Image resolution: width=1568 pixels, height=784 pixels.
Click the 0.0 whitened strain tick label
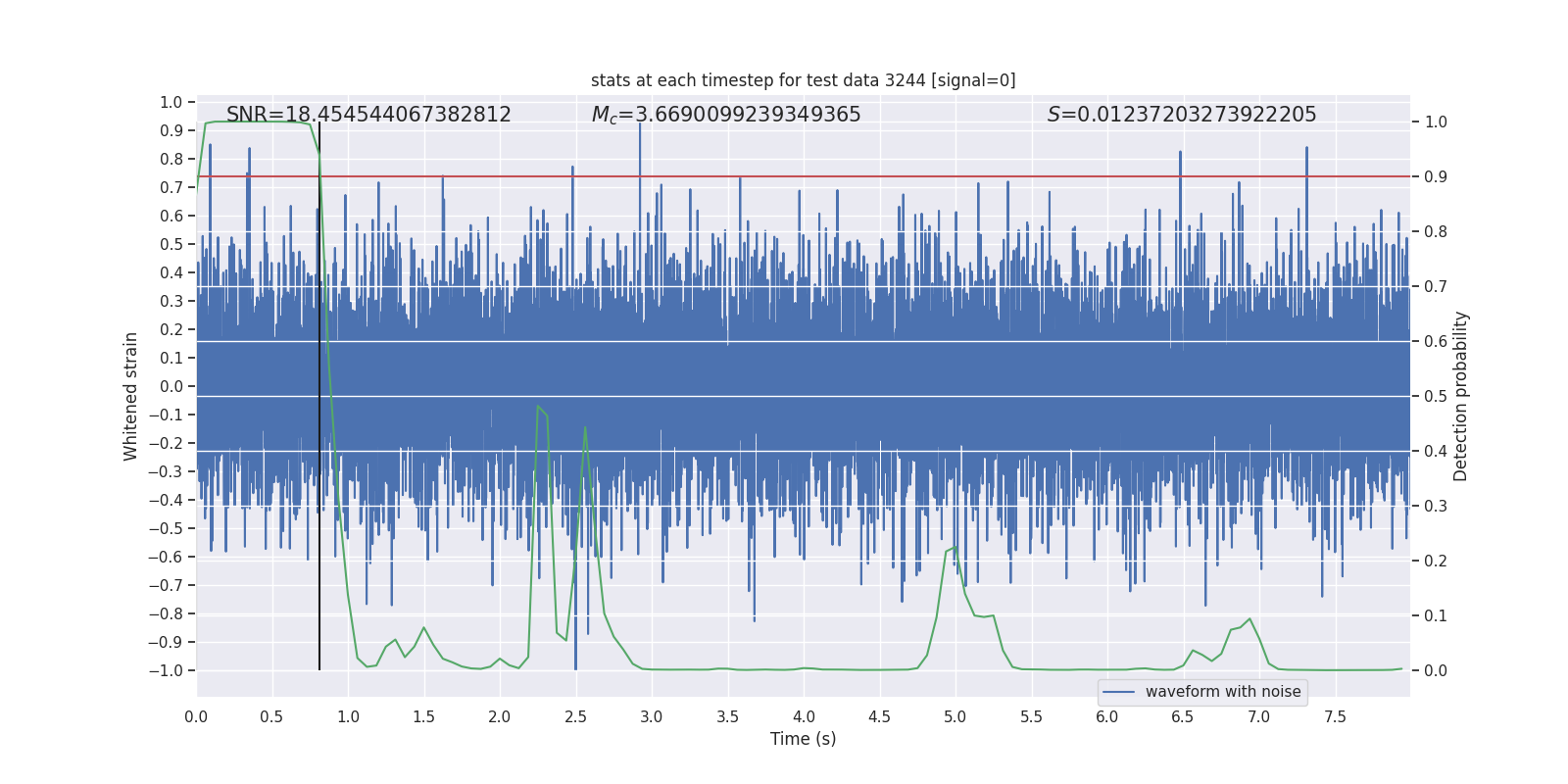pos(171,386)
